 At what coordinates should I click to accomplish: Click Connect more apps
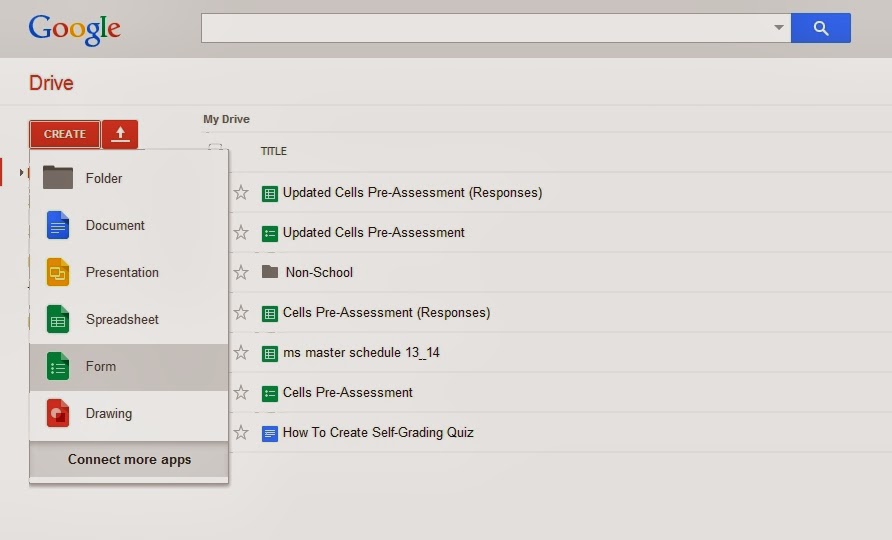(x=129, y=460)
